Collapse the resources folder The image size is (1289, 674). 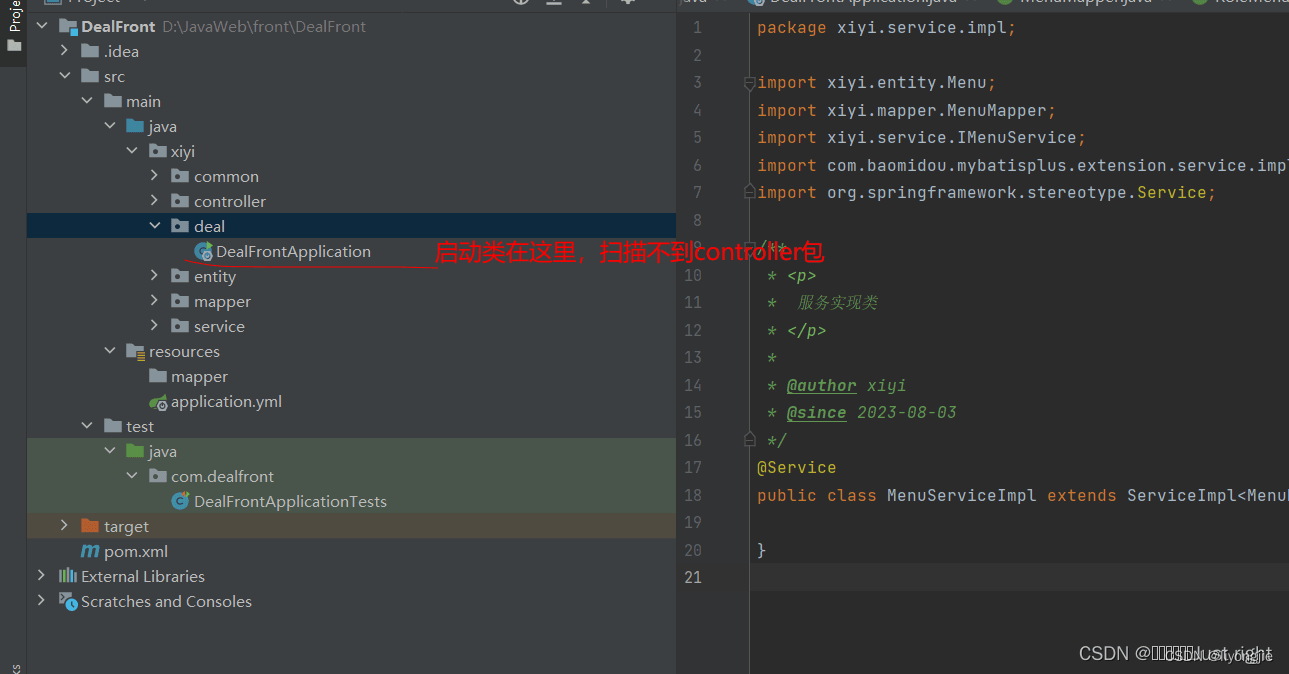coord(110,351)
